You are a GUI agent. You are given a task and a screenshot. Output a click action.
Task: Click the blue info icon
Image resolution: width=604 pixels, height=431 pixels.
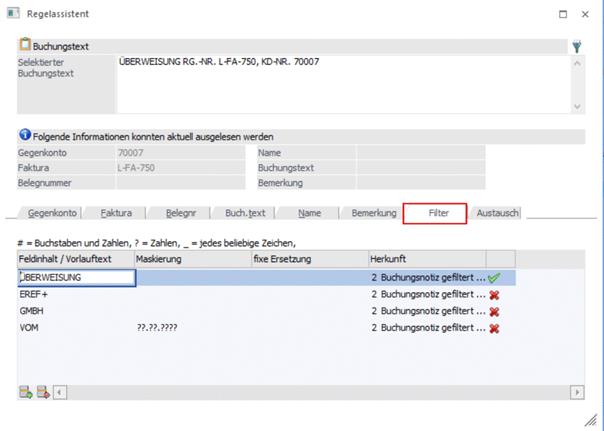point(25,136)
